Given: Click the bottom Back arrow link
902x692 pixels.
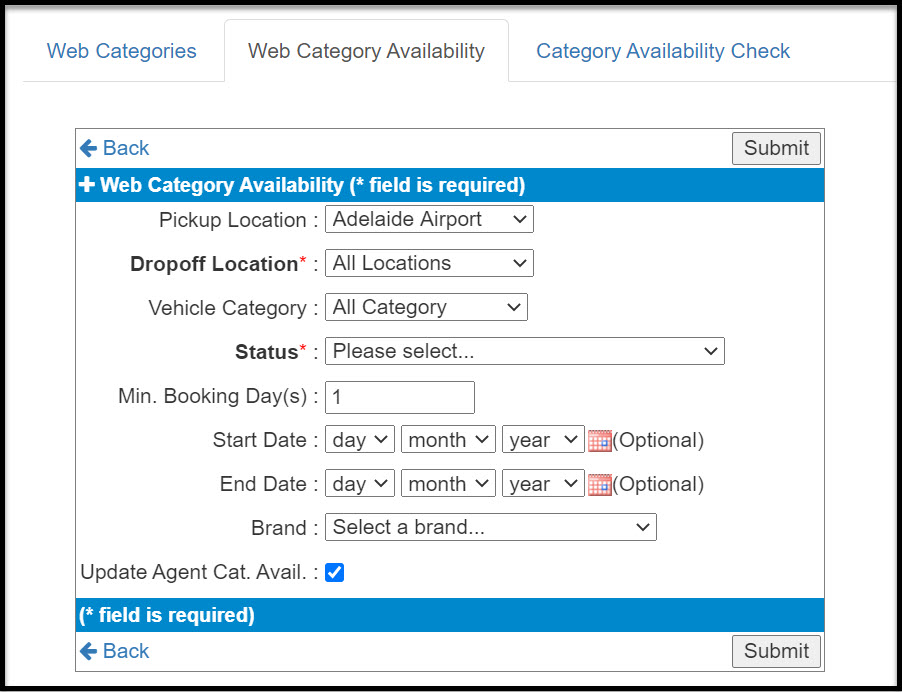Looking at the screenshot, I should point(114,651).
